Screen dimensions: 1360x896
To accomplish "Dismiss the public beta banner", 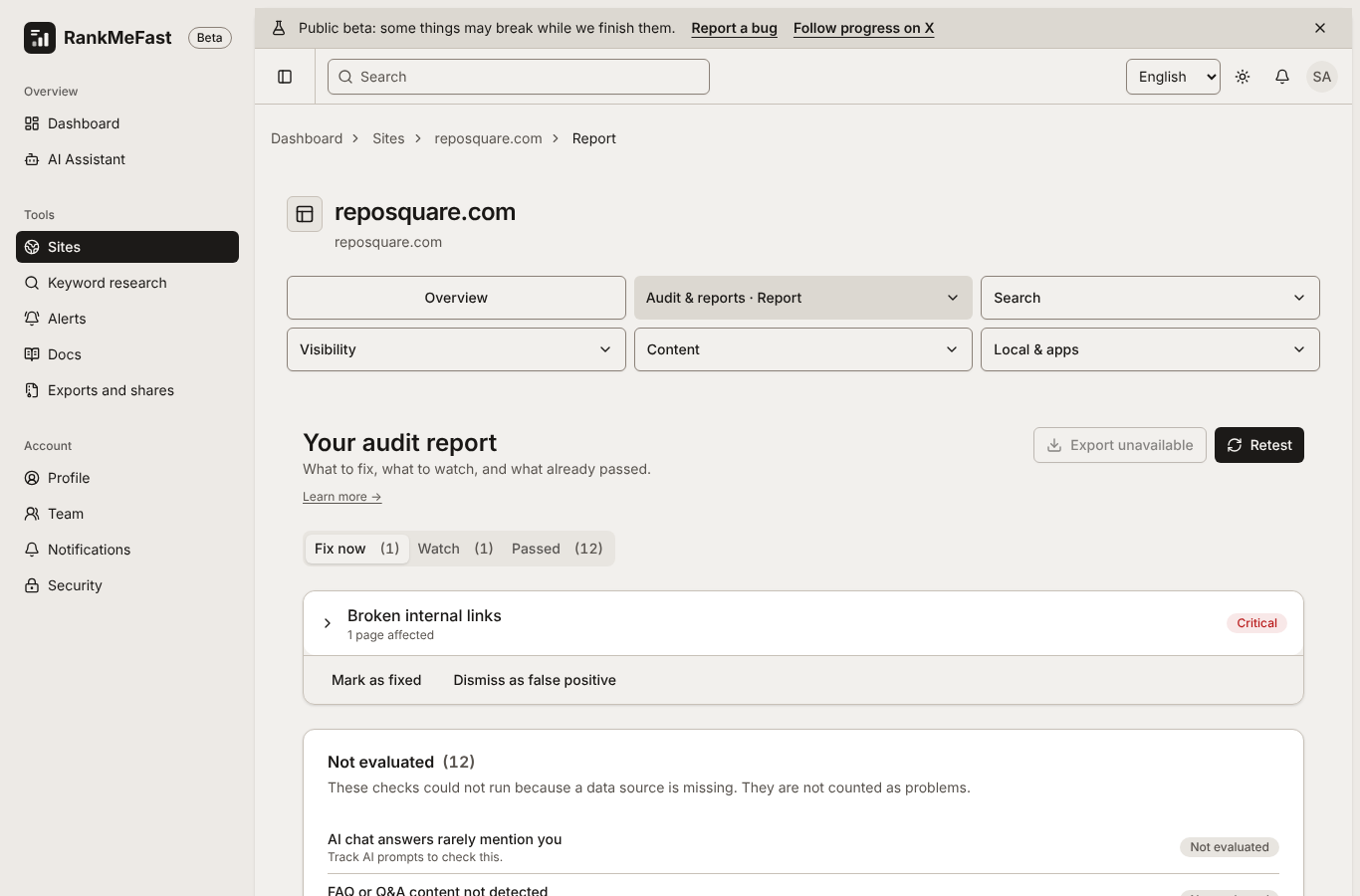I will pos(1320,28).
